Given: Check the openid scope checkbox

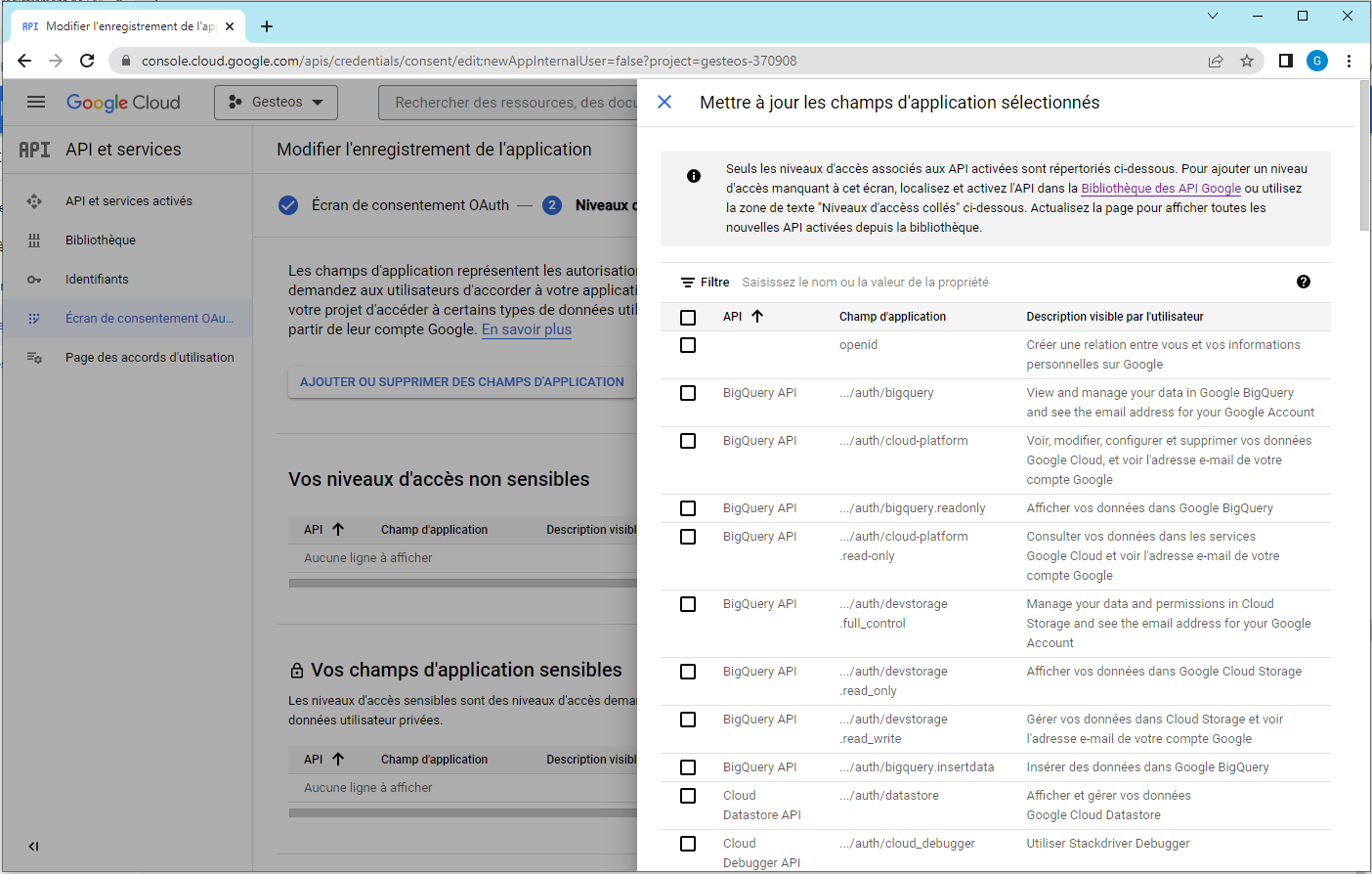Looking at the screenshot, I should pos(688,345).
